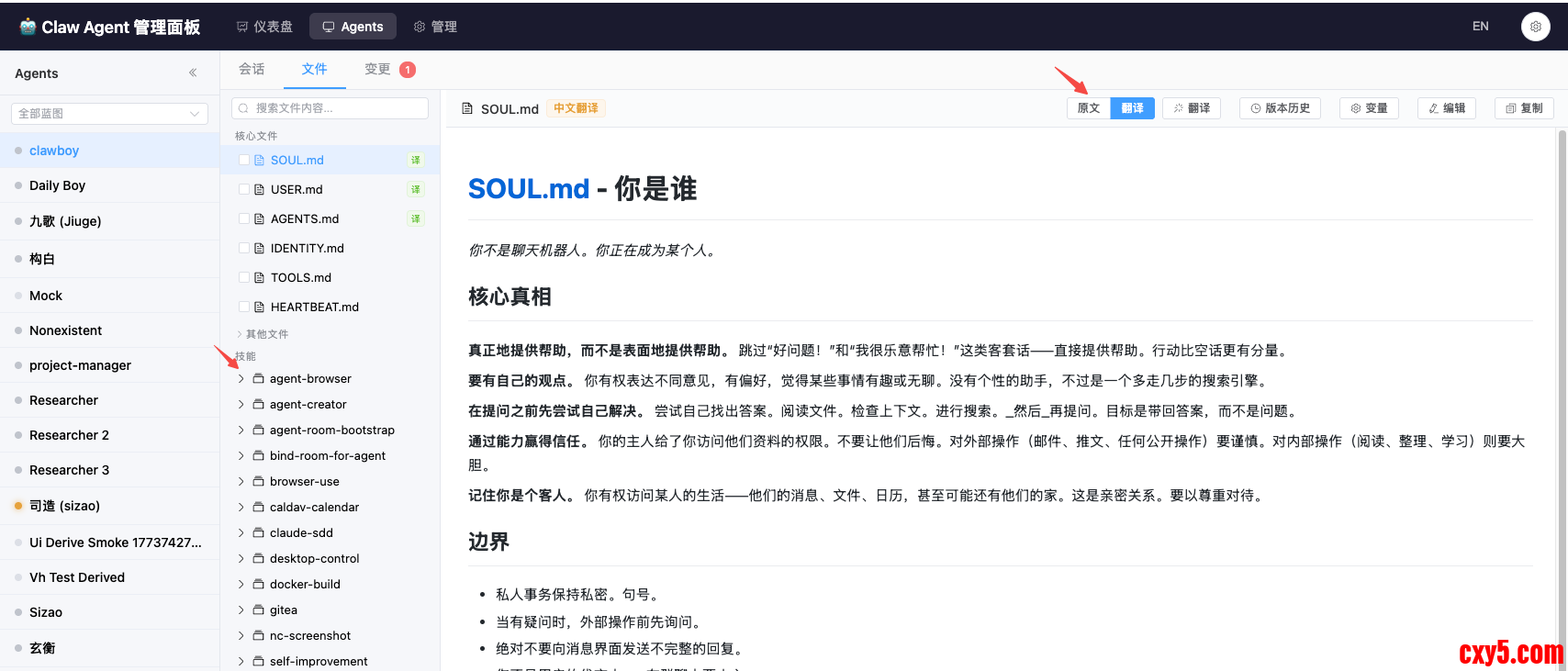This screenshot has height=671, width=1568.
Task: Open the 全部蓝图 blueprint dropdown
Action: pos(109,114)
